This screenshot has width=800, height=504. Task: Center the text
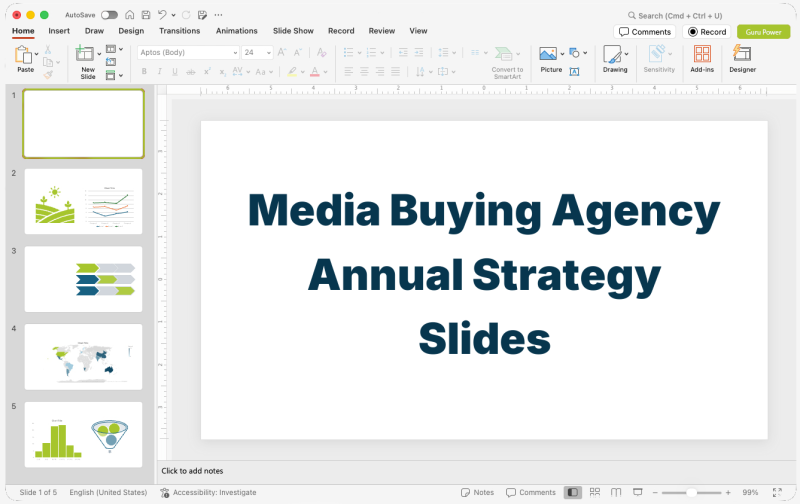pyautogui.click(x=364, y=71)
